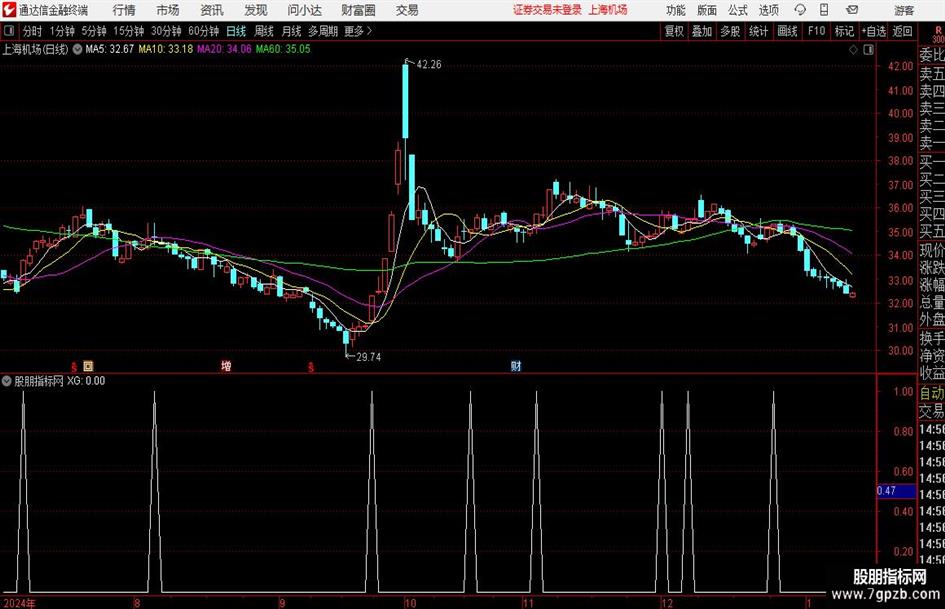Switch to the 1分钟 period tab
The height and width of the screenshot is (609, 945).
62,31
